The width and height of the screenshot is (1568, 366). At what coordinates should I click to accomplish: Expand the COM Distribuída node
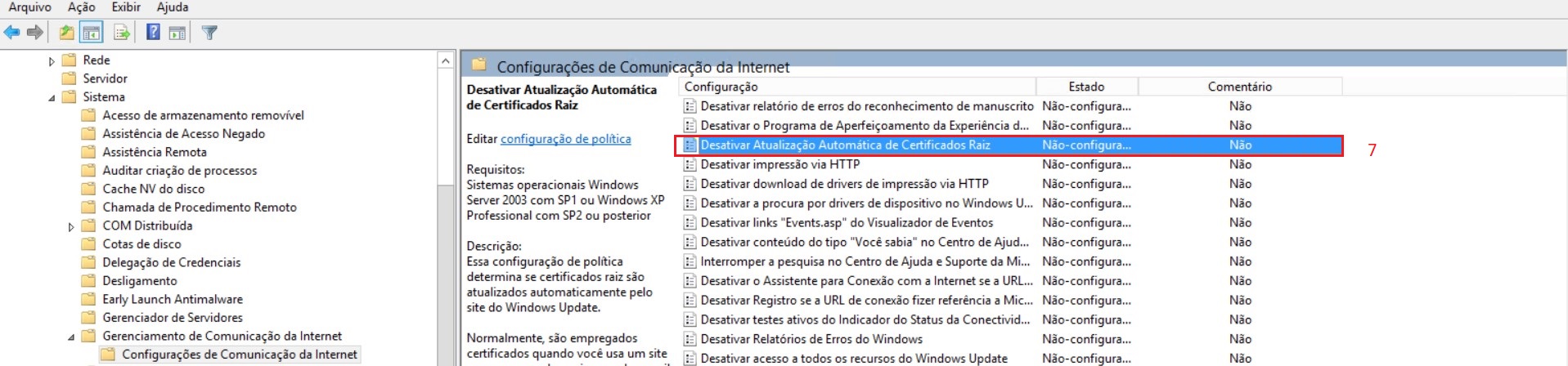click(71, 227)
